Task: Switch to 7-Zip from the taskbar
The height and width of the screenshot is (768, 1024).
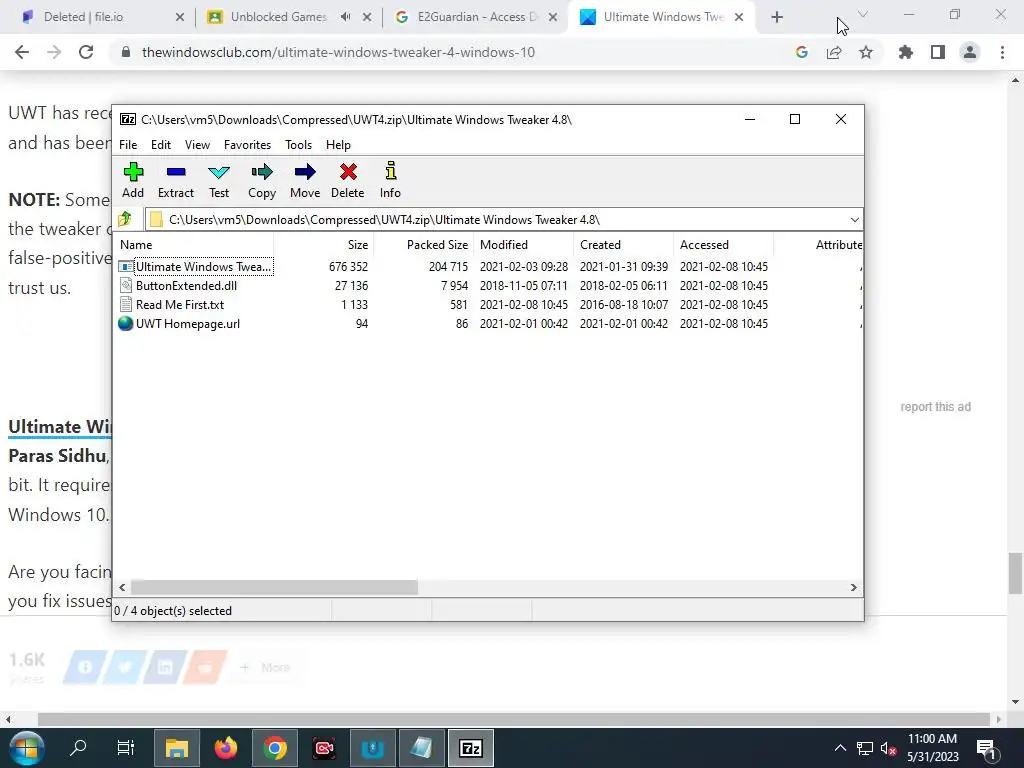Action: (x=471, y=748)
